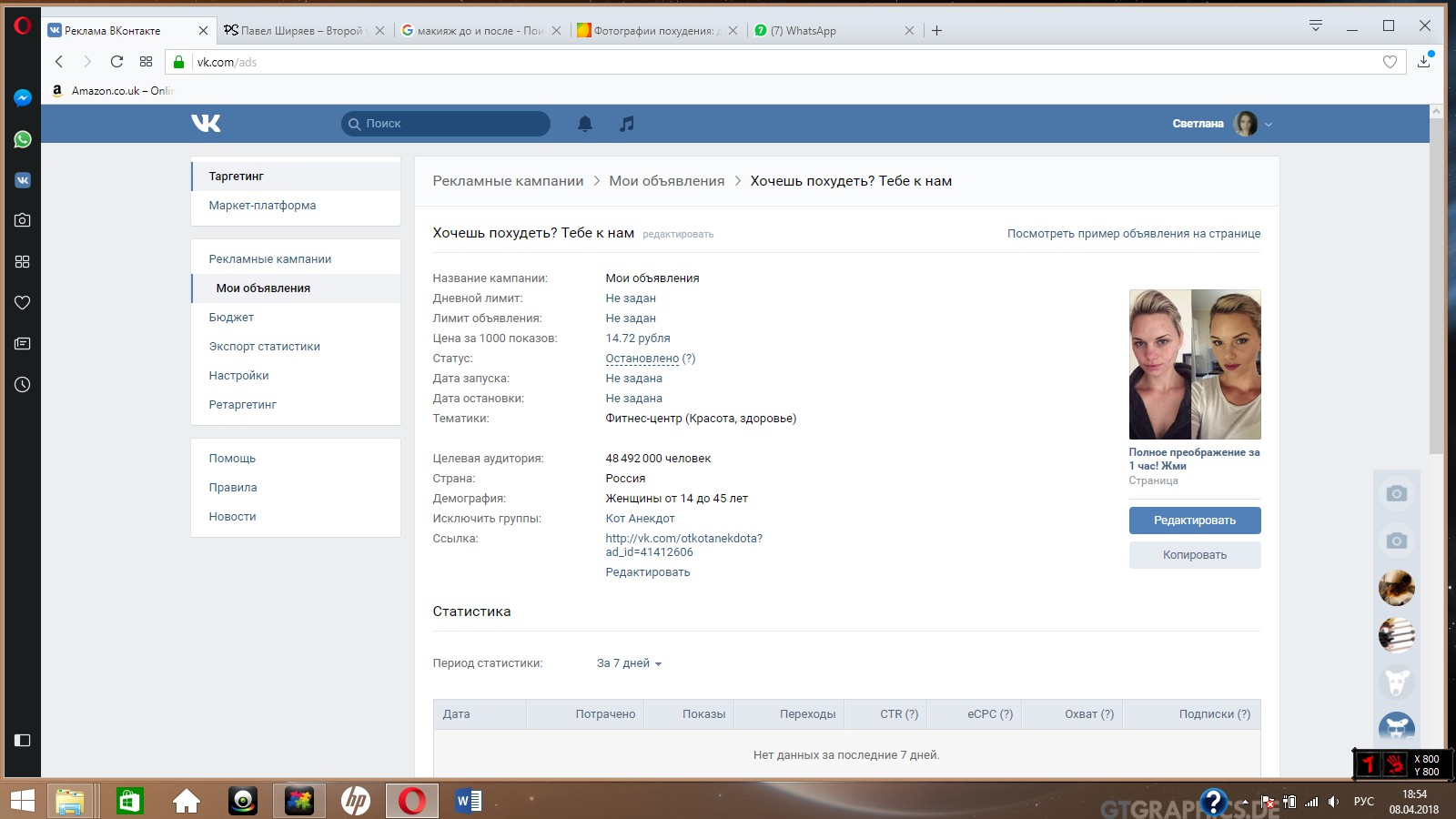1456x819 pixels.
Task: Open VK panel in the Opera sidebar
Action: tap(23, 180)
